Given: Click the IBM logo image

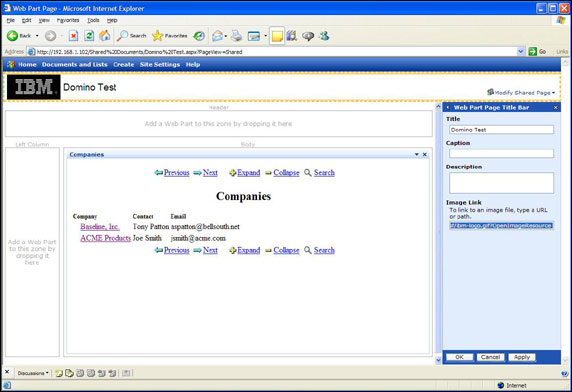Looking at the screenshot, I should coord(34,87).
